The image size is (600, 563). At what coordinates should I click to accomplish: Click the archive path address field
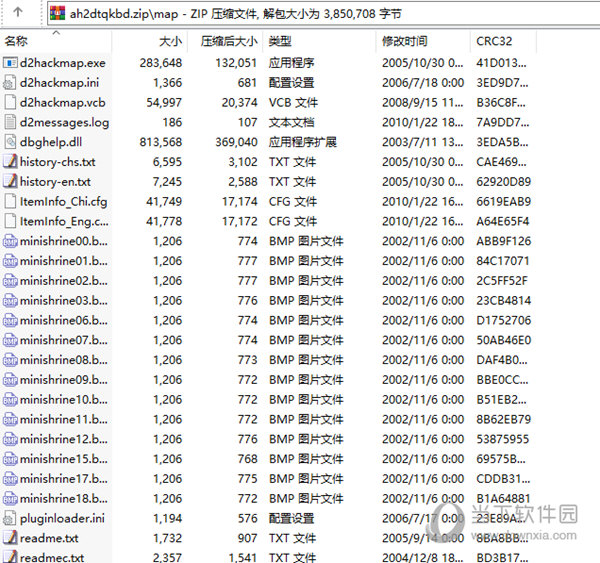(x=323, y=14)
